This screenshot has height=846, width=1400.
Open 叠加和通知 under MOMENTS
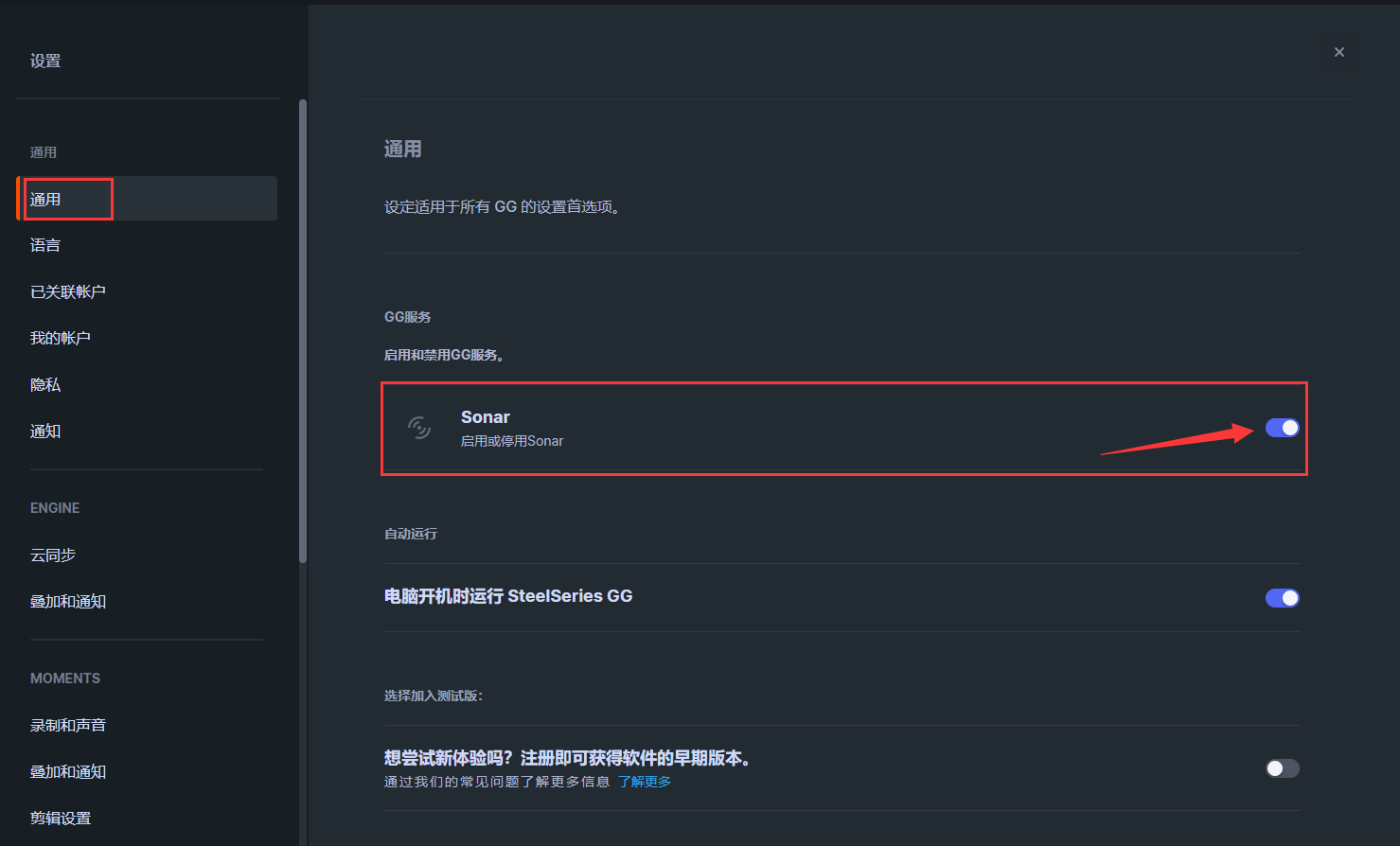[68, 772]
